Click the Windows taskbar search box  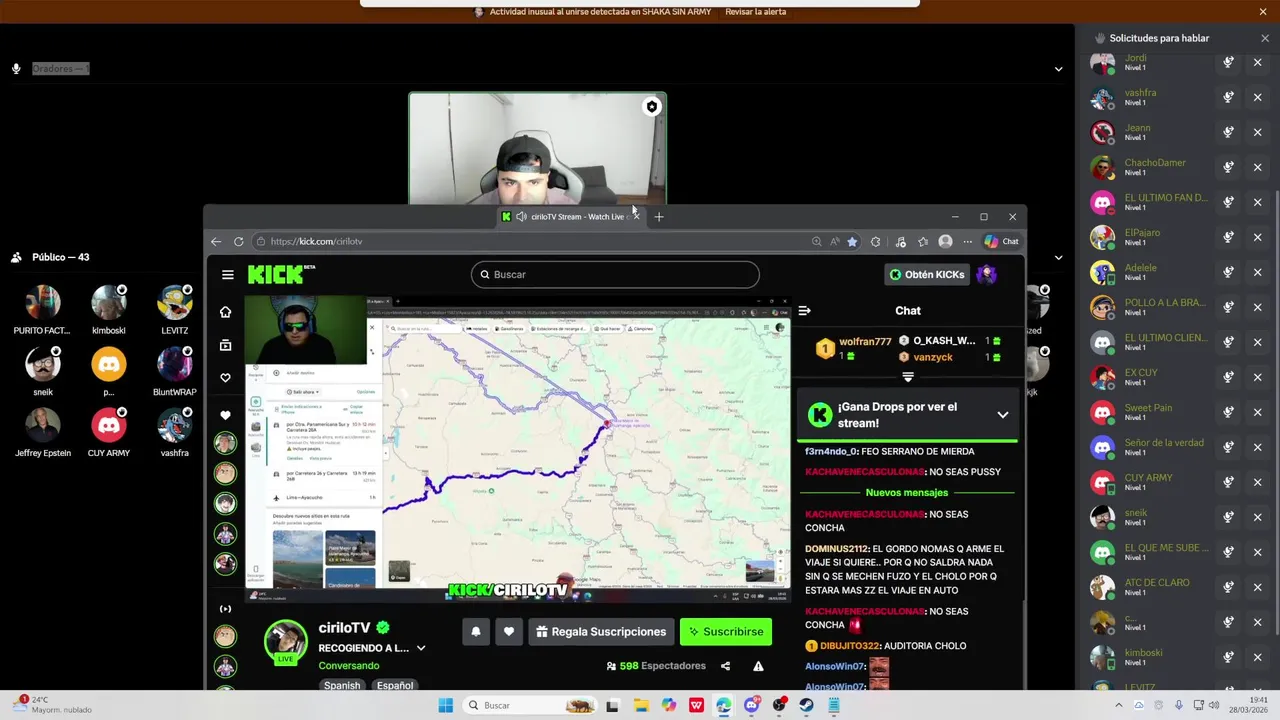pyautogui.click(x=531, y=705)
